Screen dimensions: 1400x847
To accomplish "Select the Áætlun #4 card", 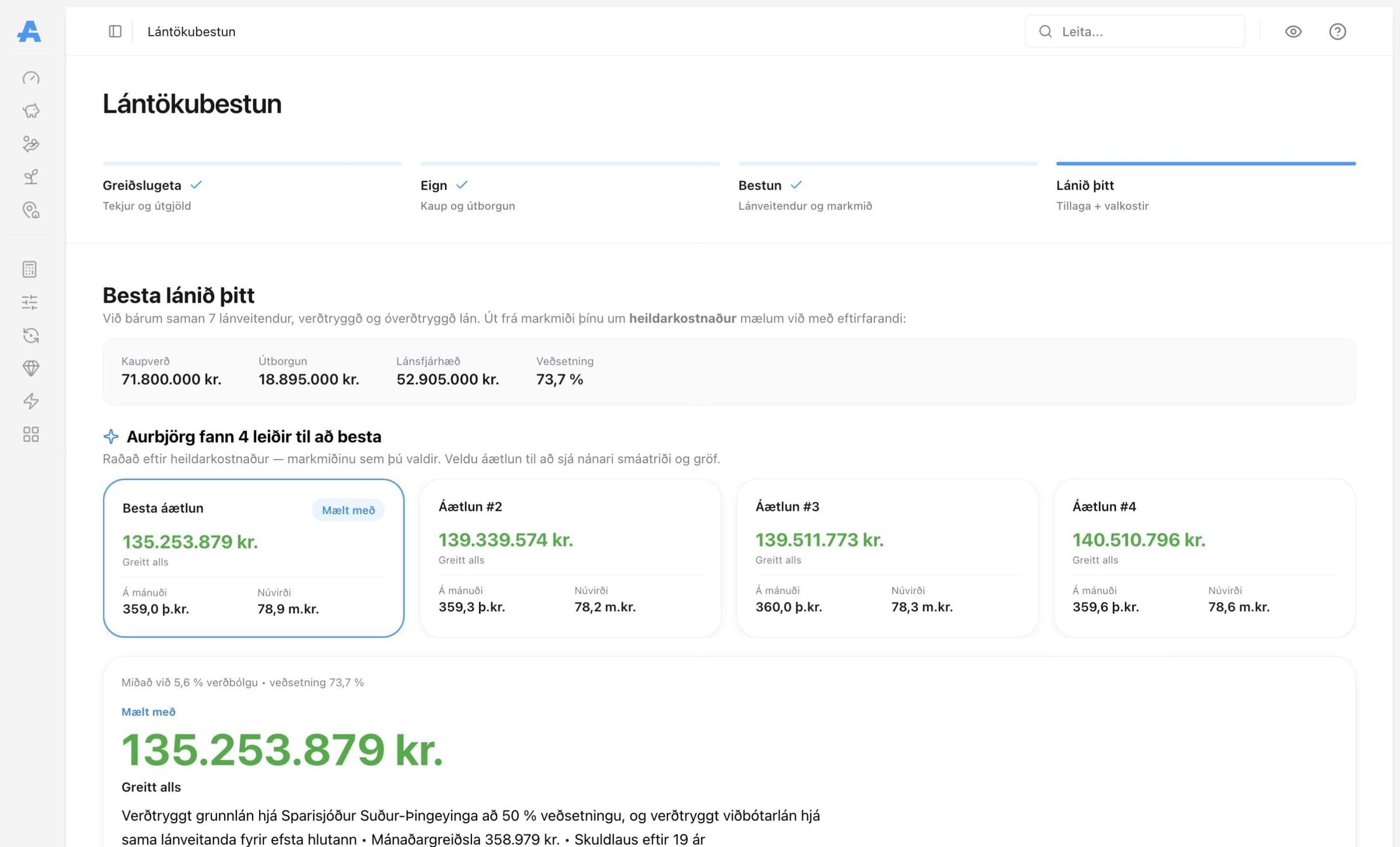I will pos(1205,558).
